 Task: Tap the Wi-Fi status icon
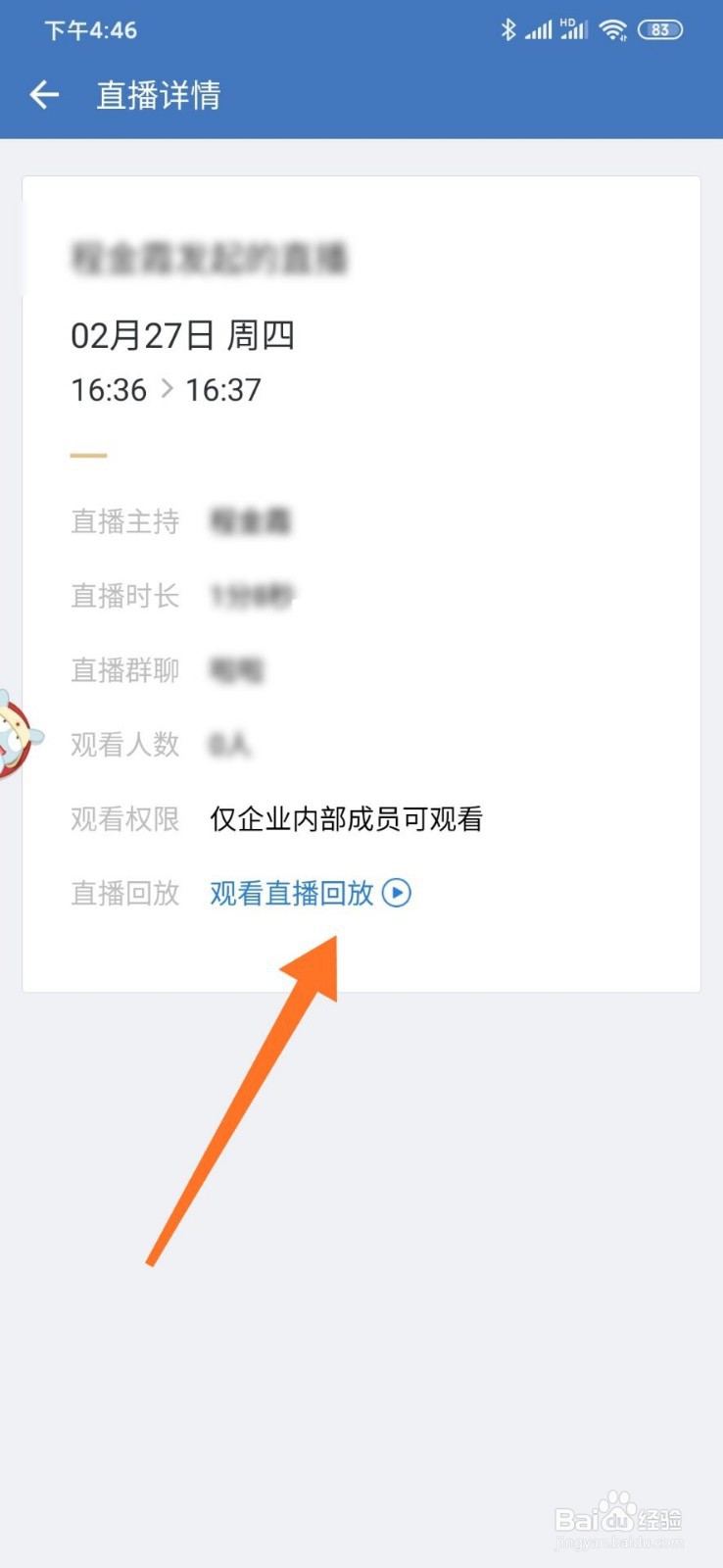[x=613, y=29]
